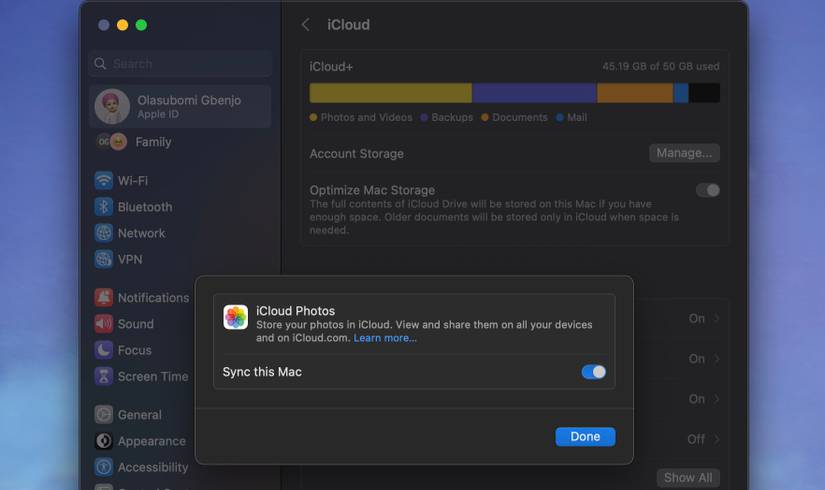The width and height of the screenshot is (825, 490).
Task: Open the Learn more link
Action: click(x=385, y=338)
